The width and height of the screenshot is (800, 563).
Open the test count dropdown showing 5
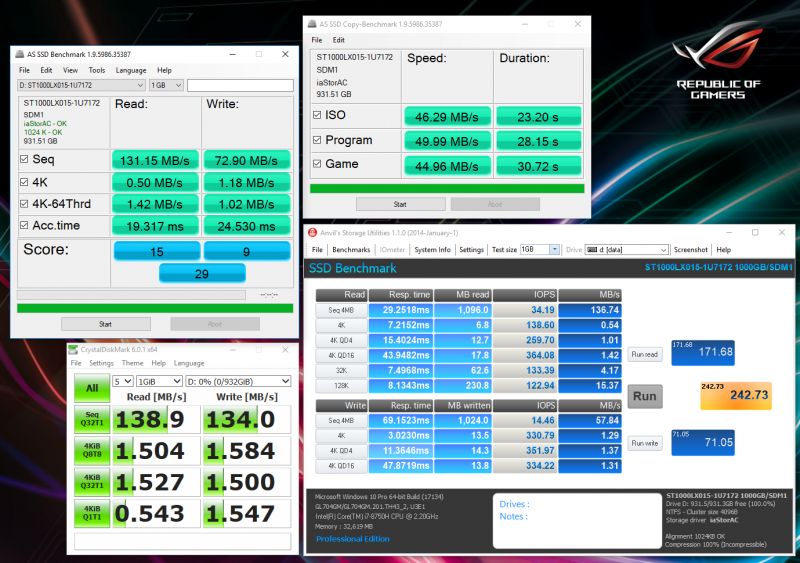click(123, 381)
